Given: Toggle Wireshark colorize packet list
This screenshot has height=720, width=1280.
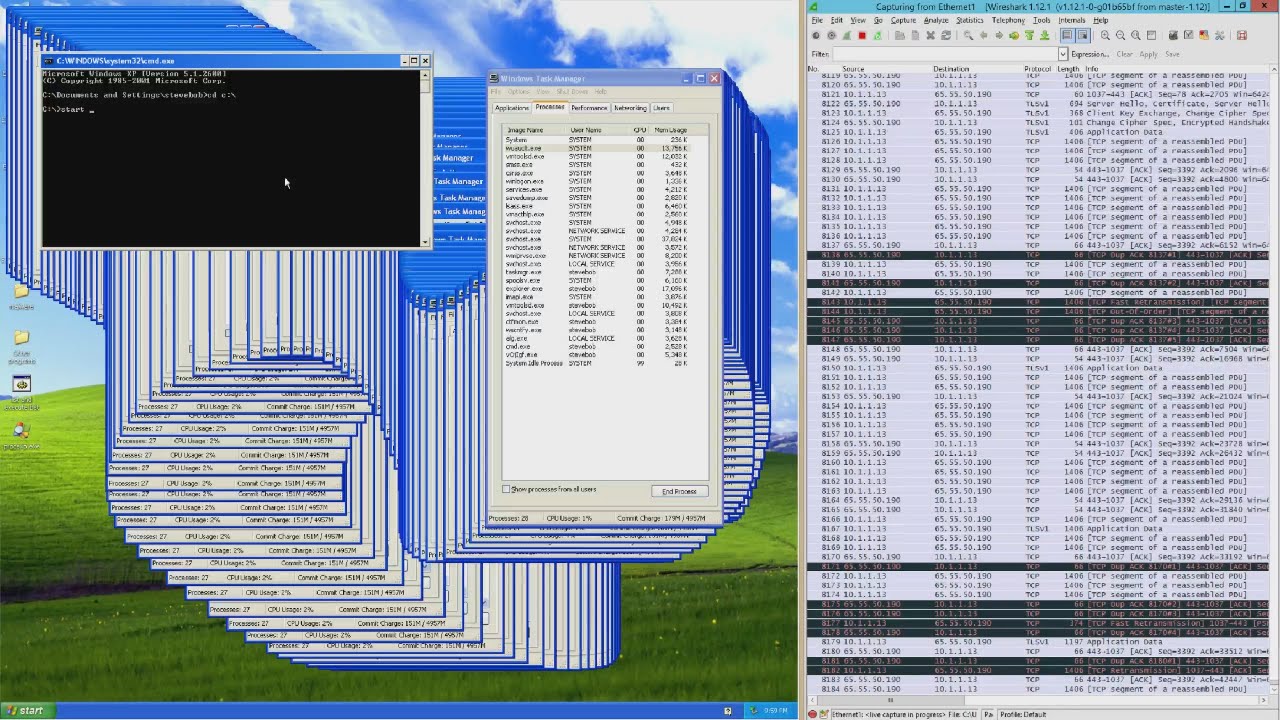Looking at the screenshot, I should click(1067, 35).
